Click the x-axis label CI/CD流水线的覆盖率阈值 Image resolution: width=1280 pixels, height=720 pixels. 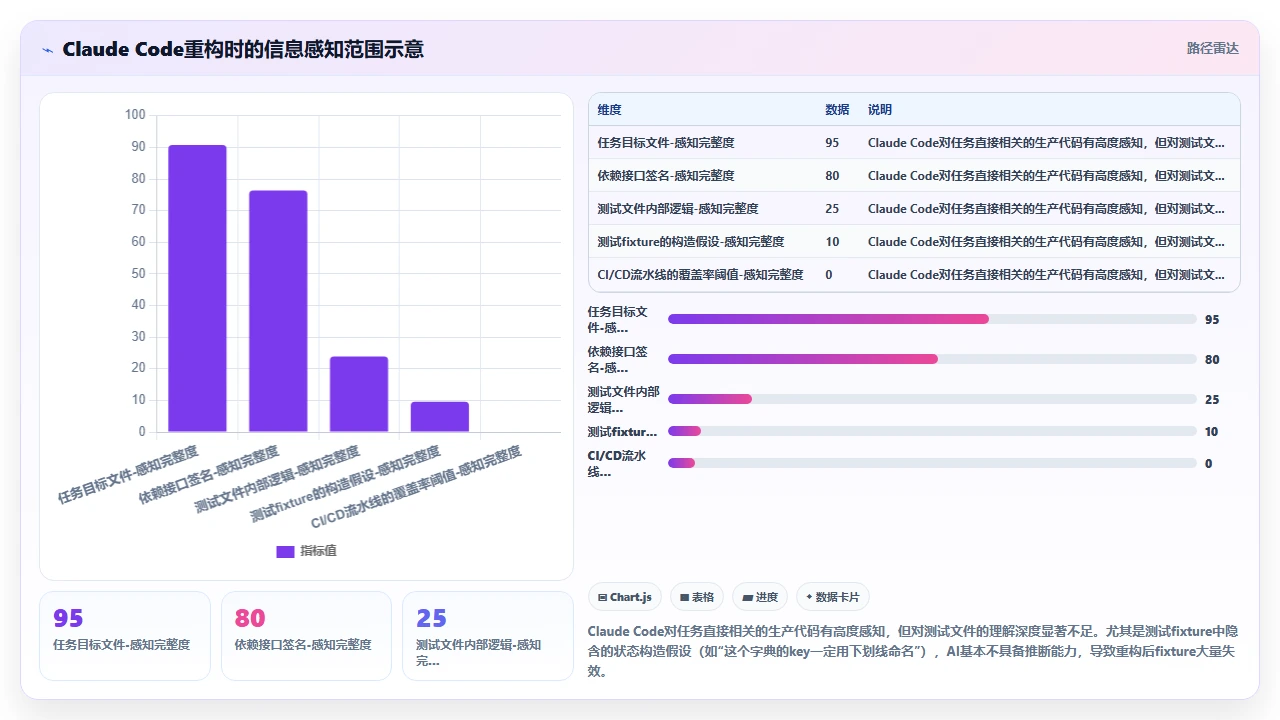(416, 488)
